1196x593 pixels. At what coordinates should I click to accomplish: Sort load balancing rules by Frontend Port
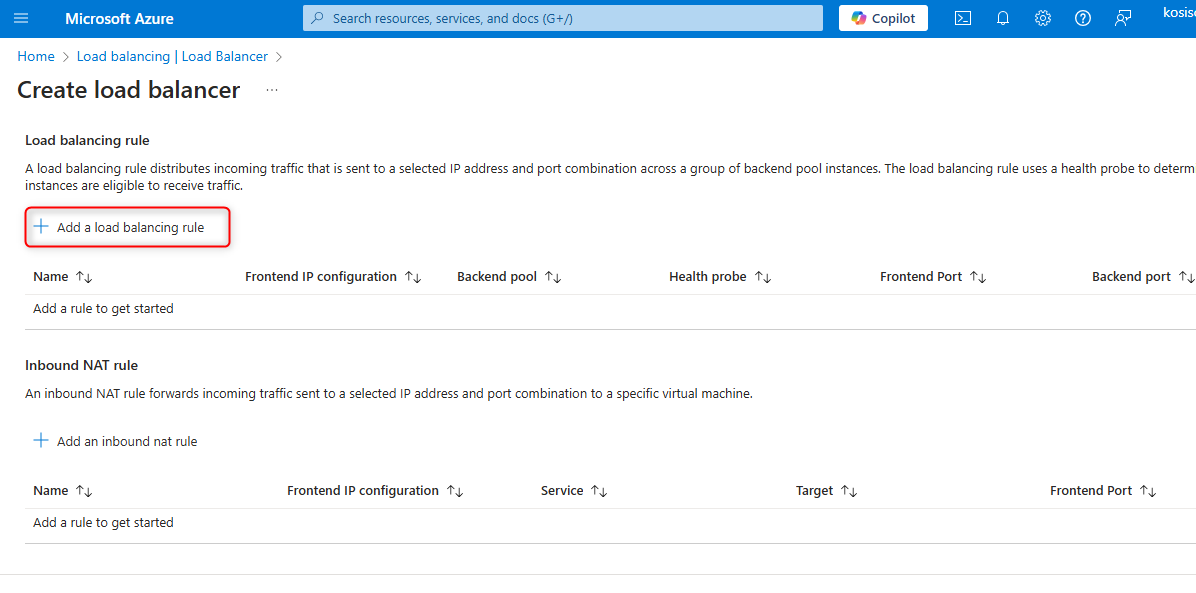tap(934, 276)
